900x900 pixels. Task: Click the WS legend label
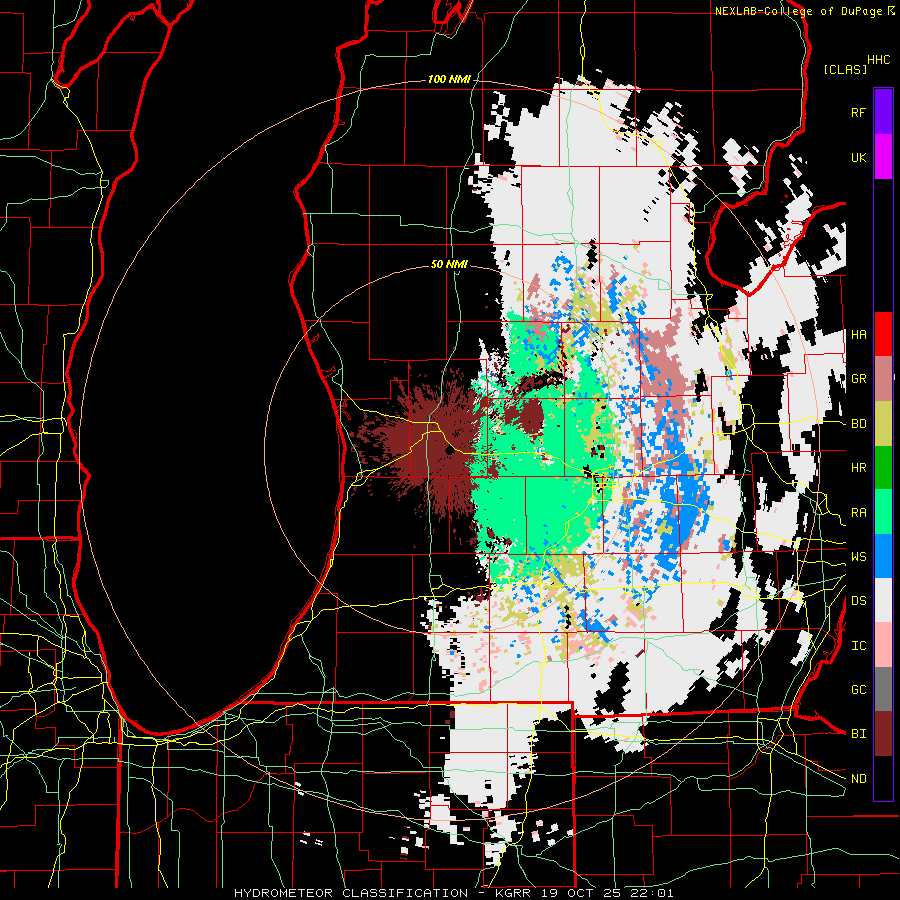859,557
